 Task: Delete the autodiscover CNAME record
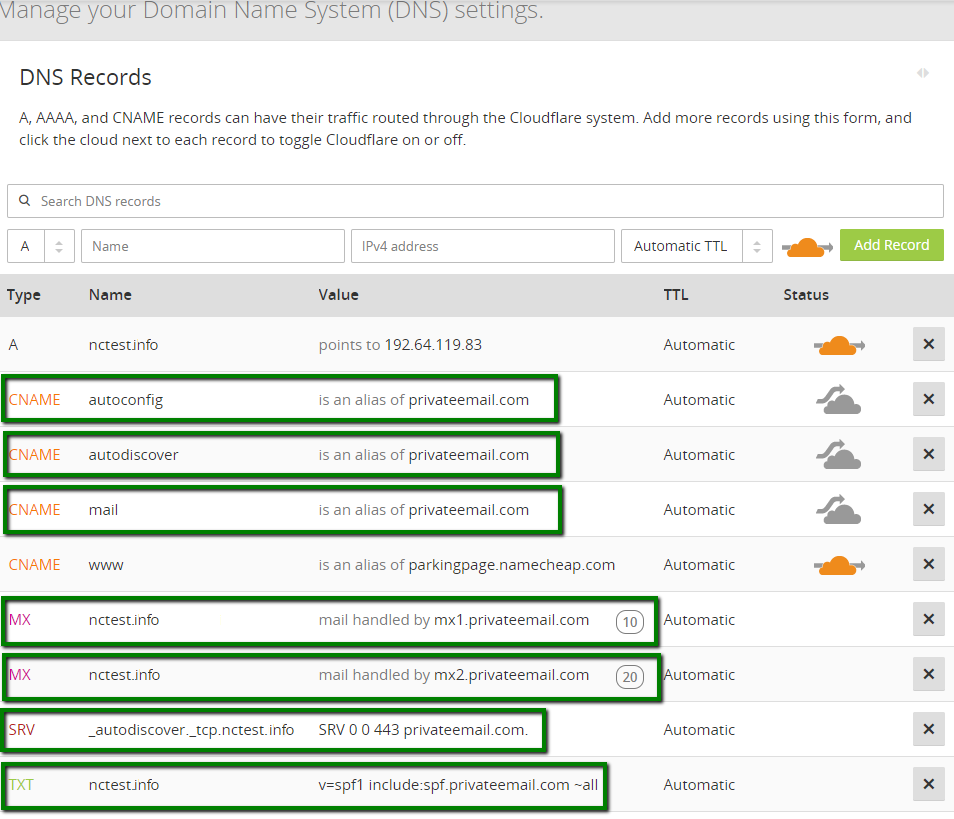(x=928, y=454)
